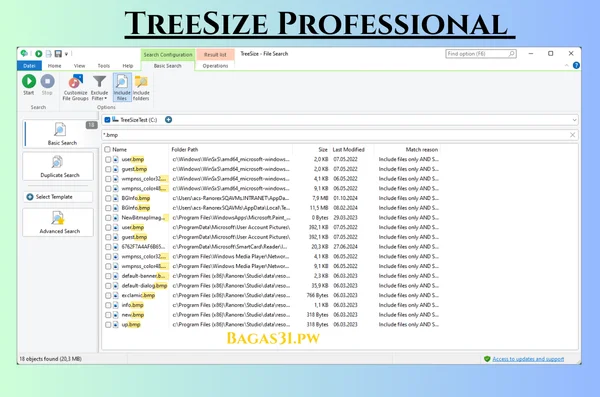Select the Basic Search ribbon tab
The width and height of the screenshot is (600, 397).
point(168,66)
